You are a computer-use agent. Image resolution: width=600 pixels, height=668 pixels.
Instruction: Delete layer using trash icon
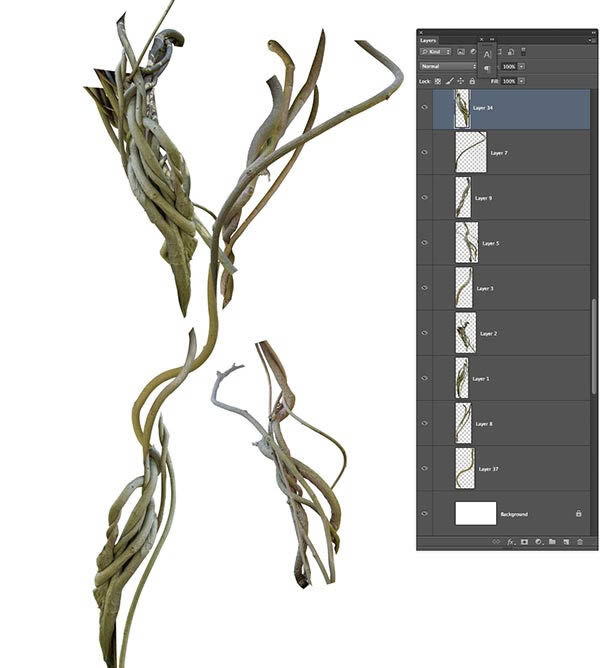(x=580, y=542)
